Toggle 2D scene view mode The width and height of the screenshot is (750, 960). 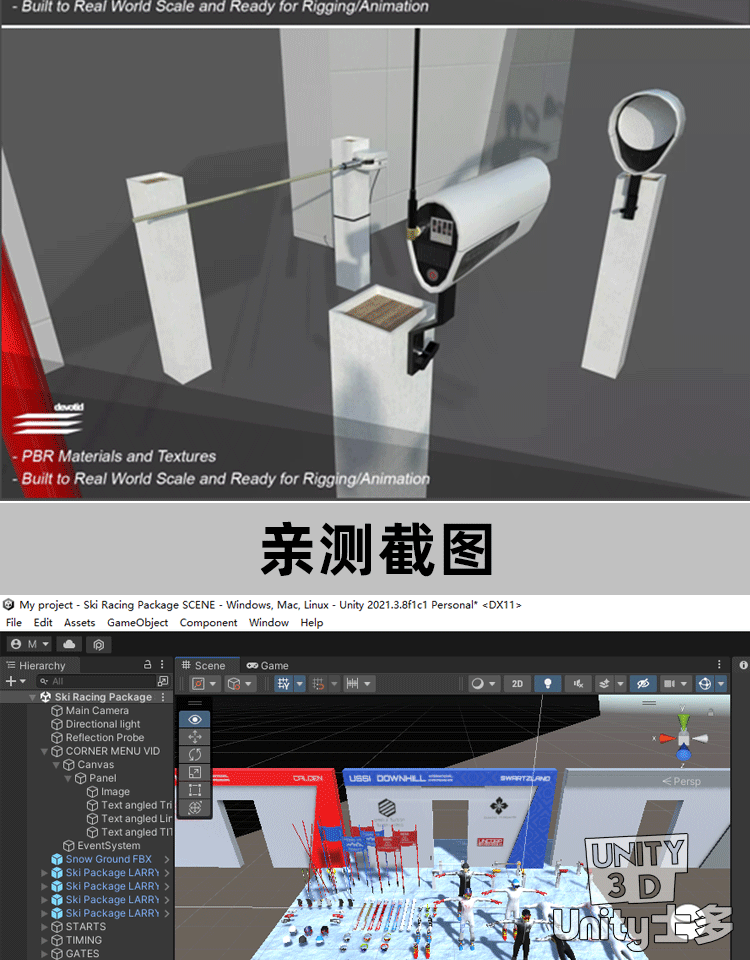(x=517, y=684)
